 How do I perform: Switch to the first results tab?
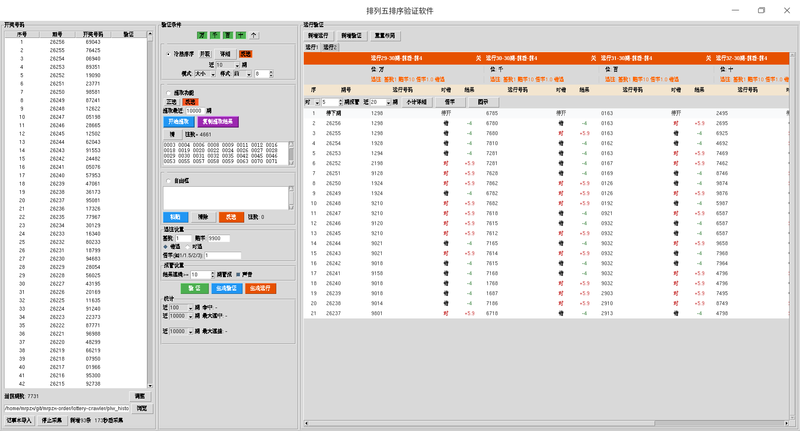pyautogui.click(x=312, y=47)
